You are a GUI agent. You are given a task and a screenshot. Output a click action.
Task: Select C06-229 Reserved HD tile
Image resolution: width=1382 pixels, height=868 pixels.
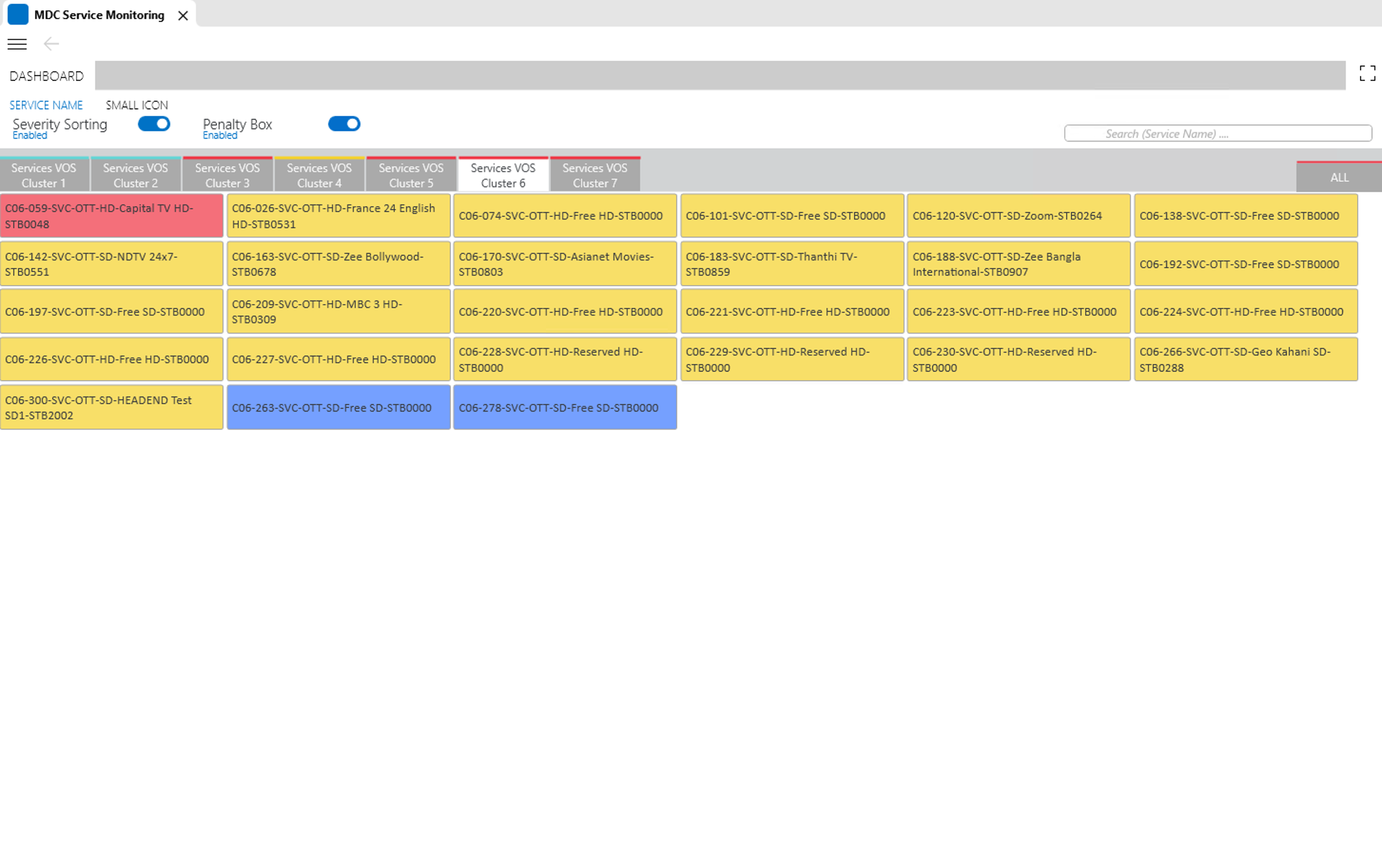(792, 359)
